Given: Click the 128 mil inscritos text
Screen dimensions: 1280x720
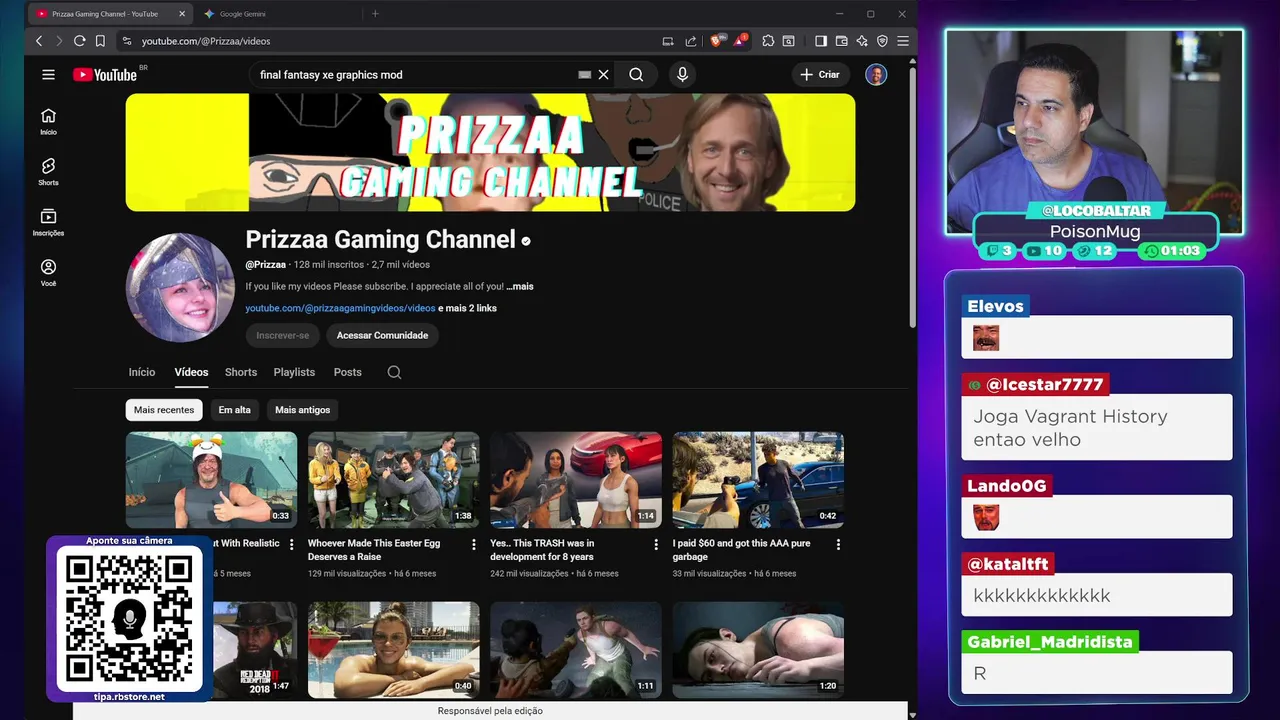Looking at the screenshot, I should tap(329, 265).
